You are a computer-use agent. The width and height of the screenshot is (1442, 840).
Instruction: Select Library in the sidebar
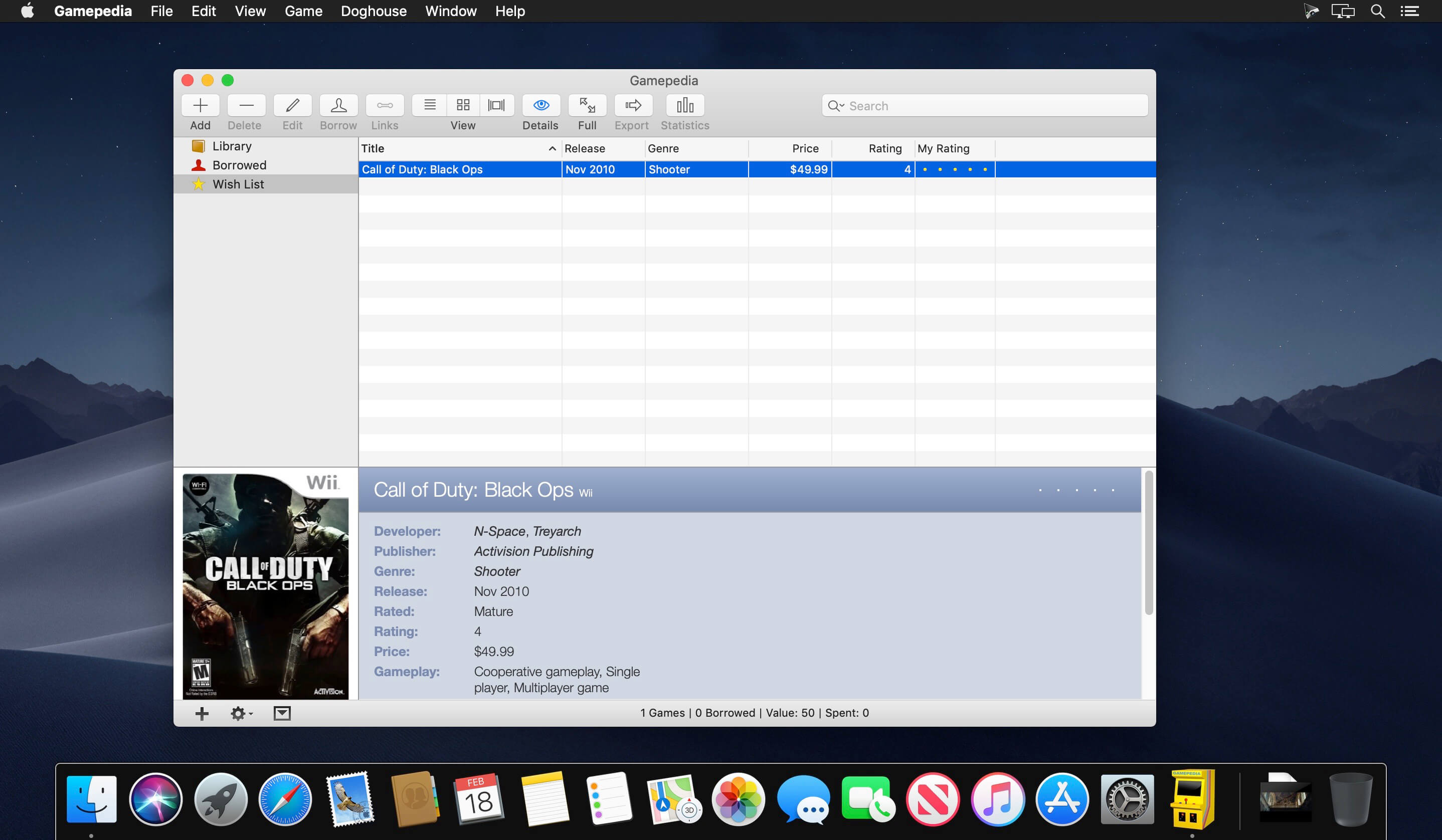click(x=232, y=146)
